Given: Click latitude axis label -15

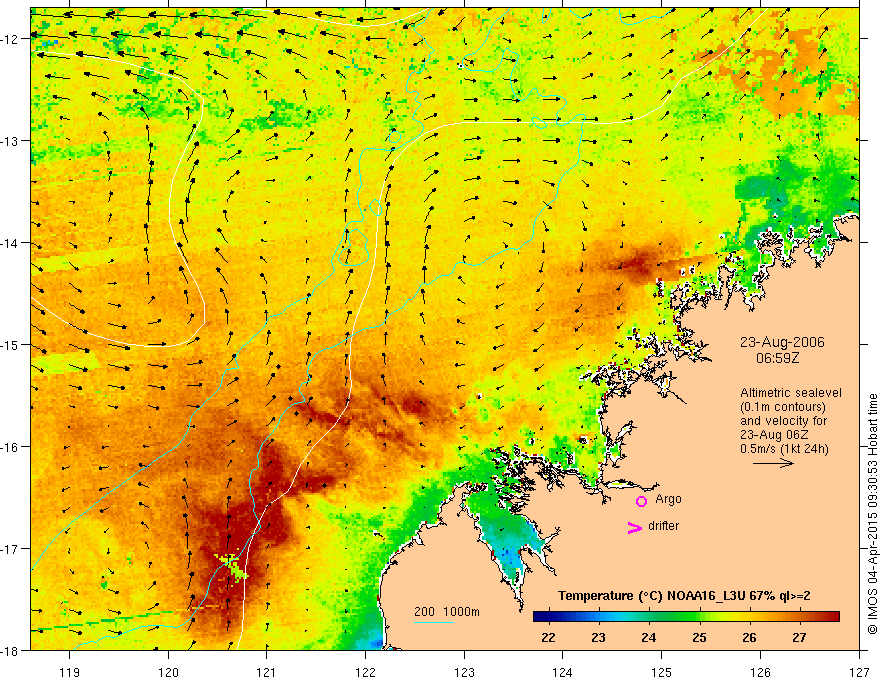Looking at the screenshot, I should point(11,344).
